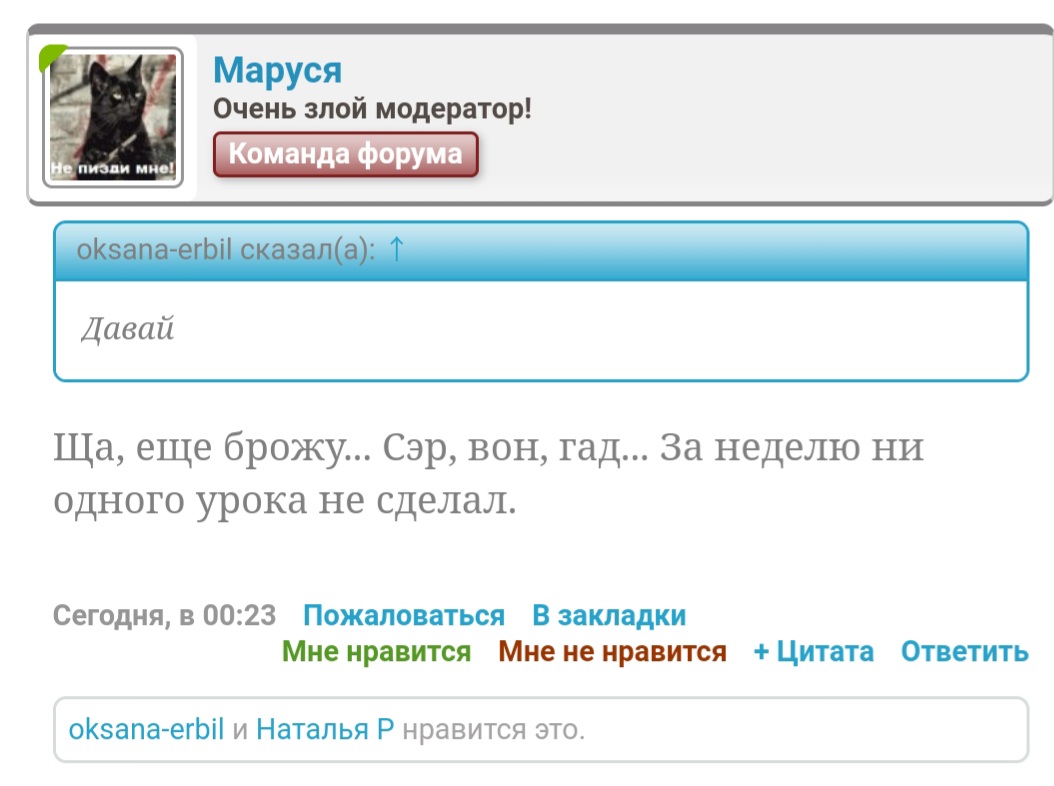
Task: Reply using the Ответить link
Action: (x=965, y=651)
